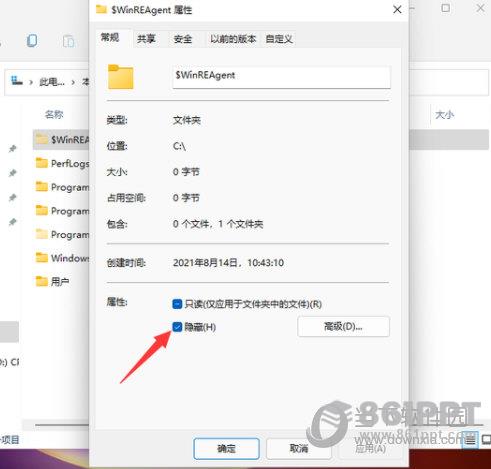This screenshot has height=469, width=491.
Task: Click the 取消 button
Action: pos(299,449)
